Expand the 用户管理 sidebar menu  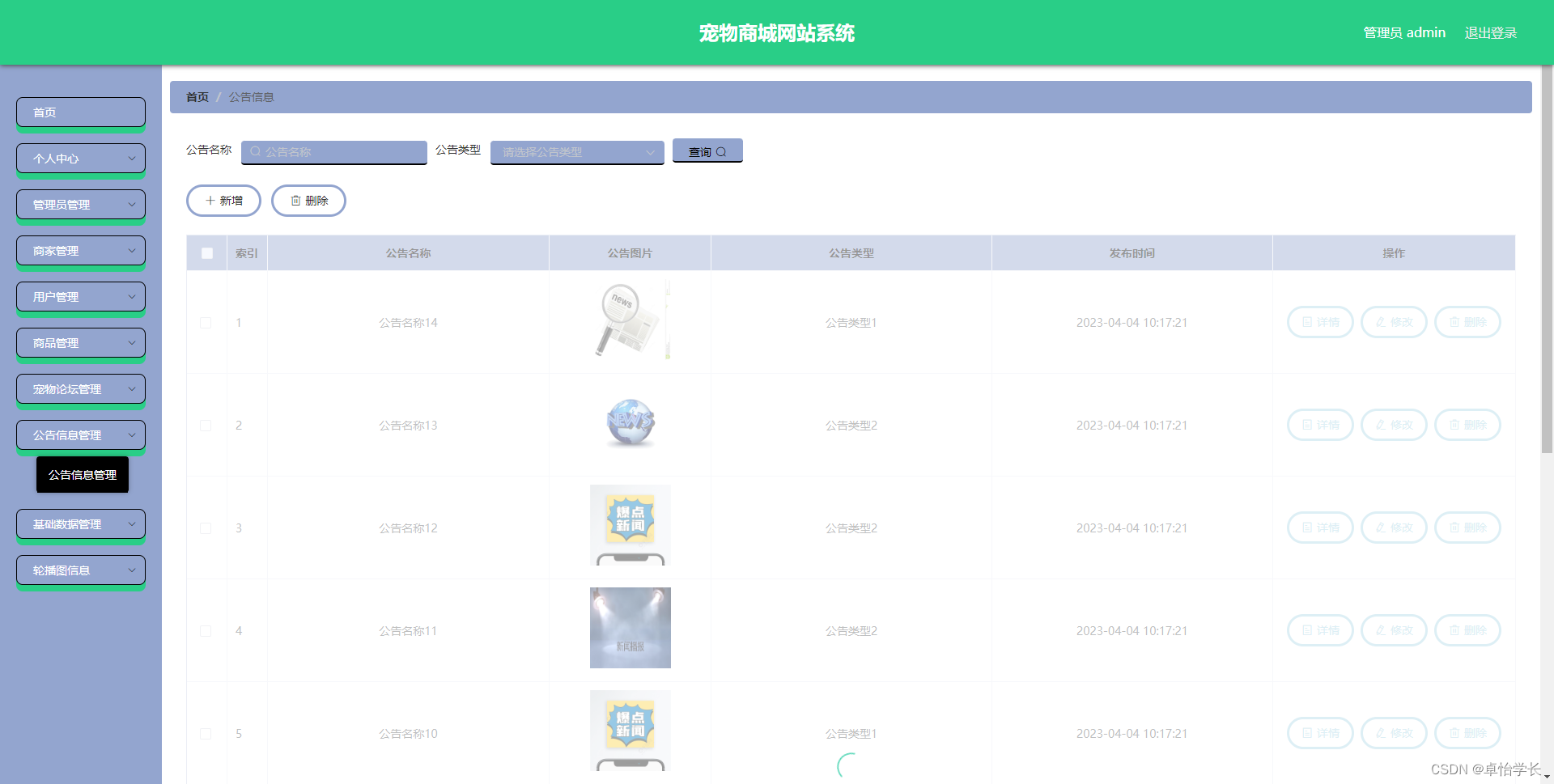point(81,297)
